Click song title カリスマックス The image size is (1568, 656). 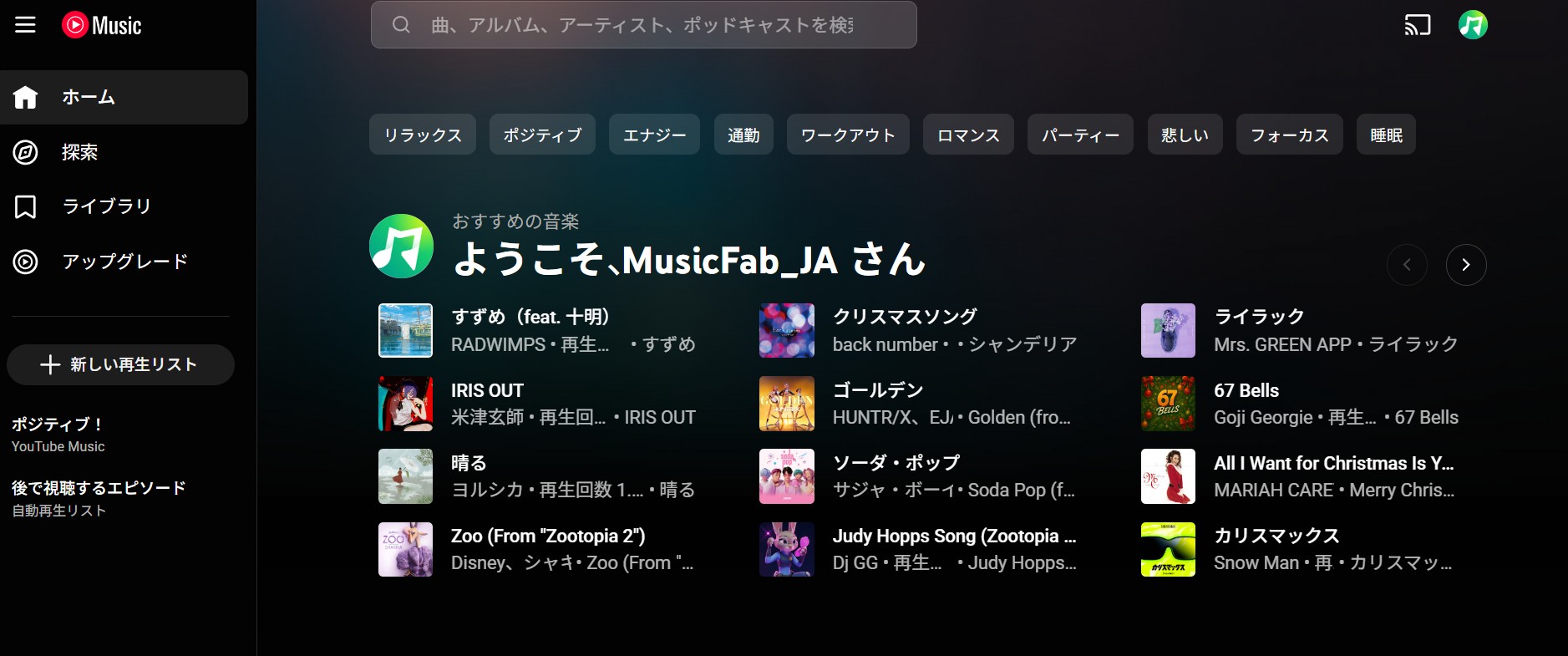1276,536
